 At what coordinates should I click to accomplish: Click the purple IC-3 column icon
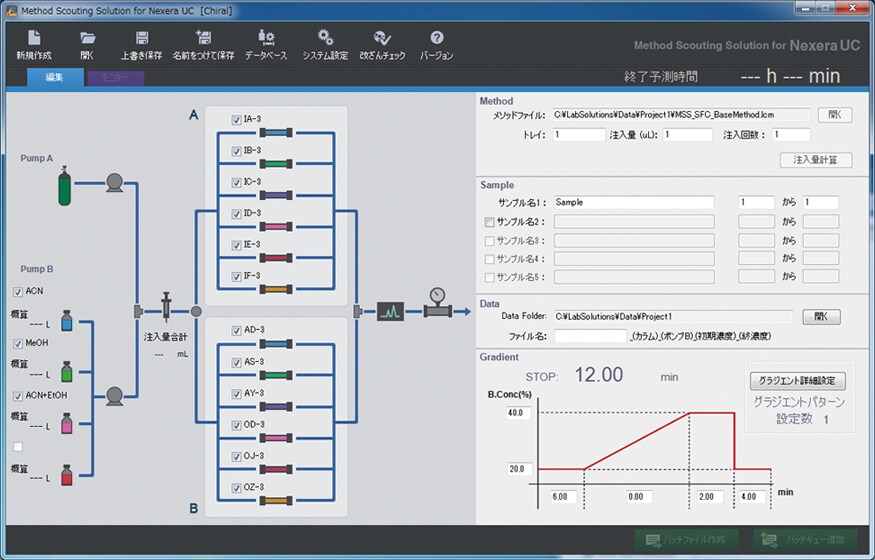tap(276, 195)
